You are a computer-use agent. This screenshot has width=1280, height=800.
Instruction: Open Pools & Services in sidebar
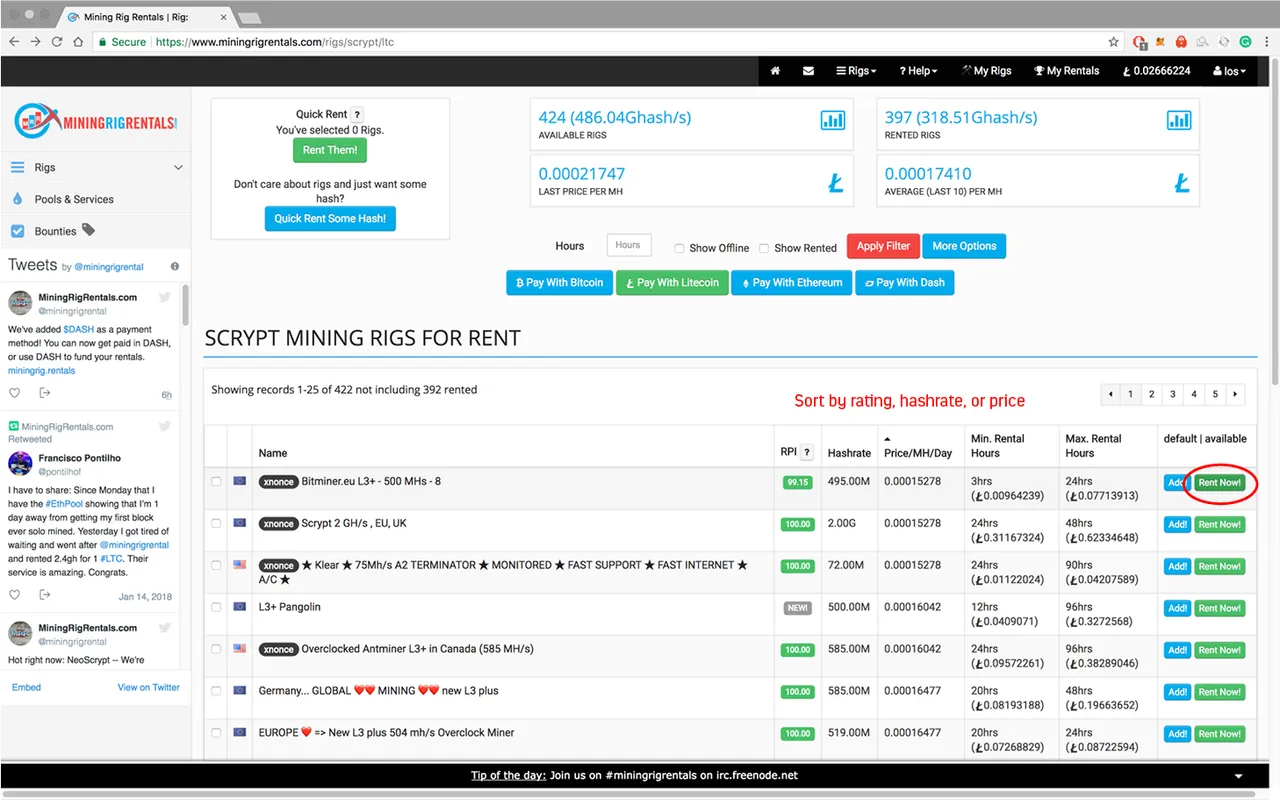coord(74,199)
